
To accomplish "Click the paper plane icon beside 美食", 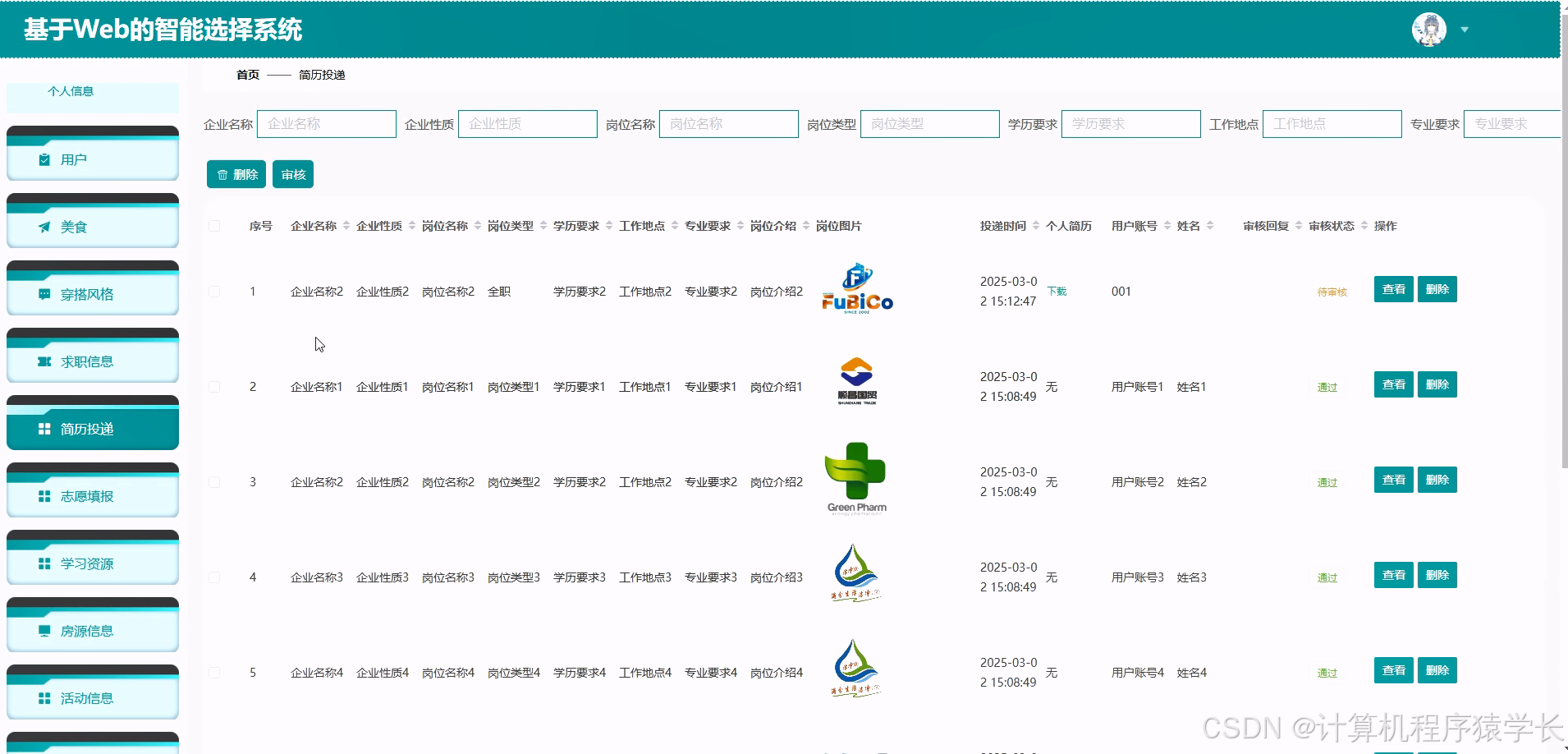I will click(44, 227).
